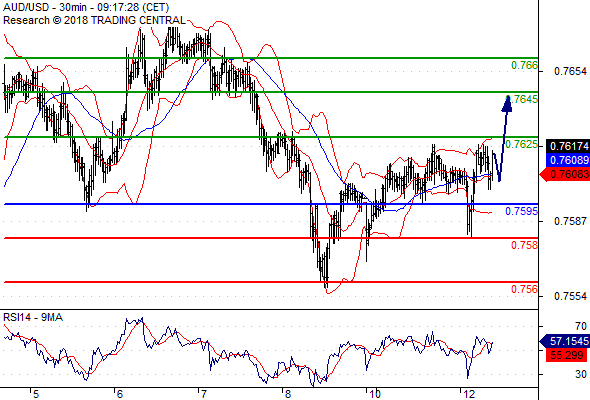Click the green 0.766 resistance label
Viewport: 590px width, 400px height.
524,65
